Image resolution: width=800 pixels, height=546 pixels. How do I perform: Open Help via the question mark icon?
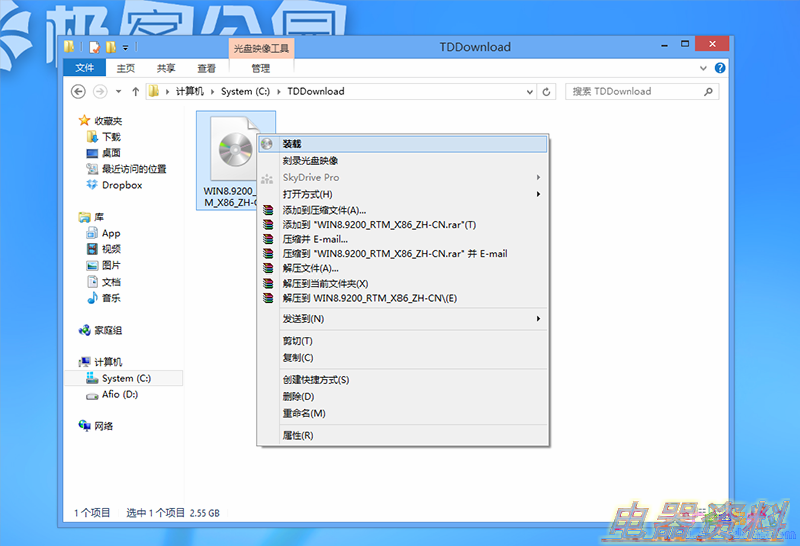point(720,68)
